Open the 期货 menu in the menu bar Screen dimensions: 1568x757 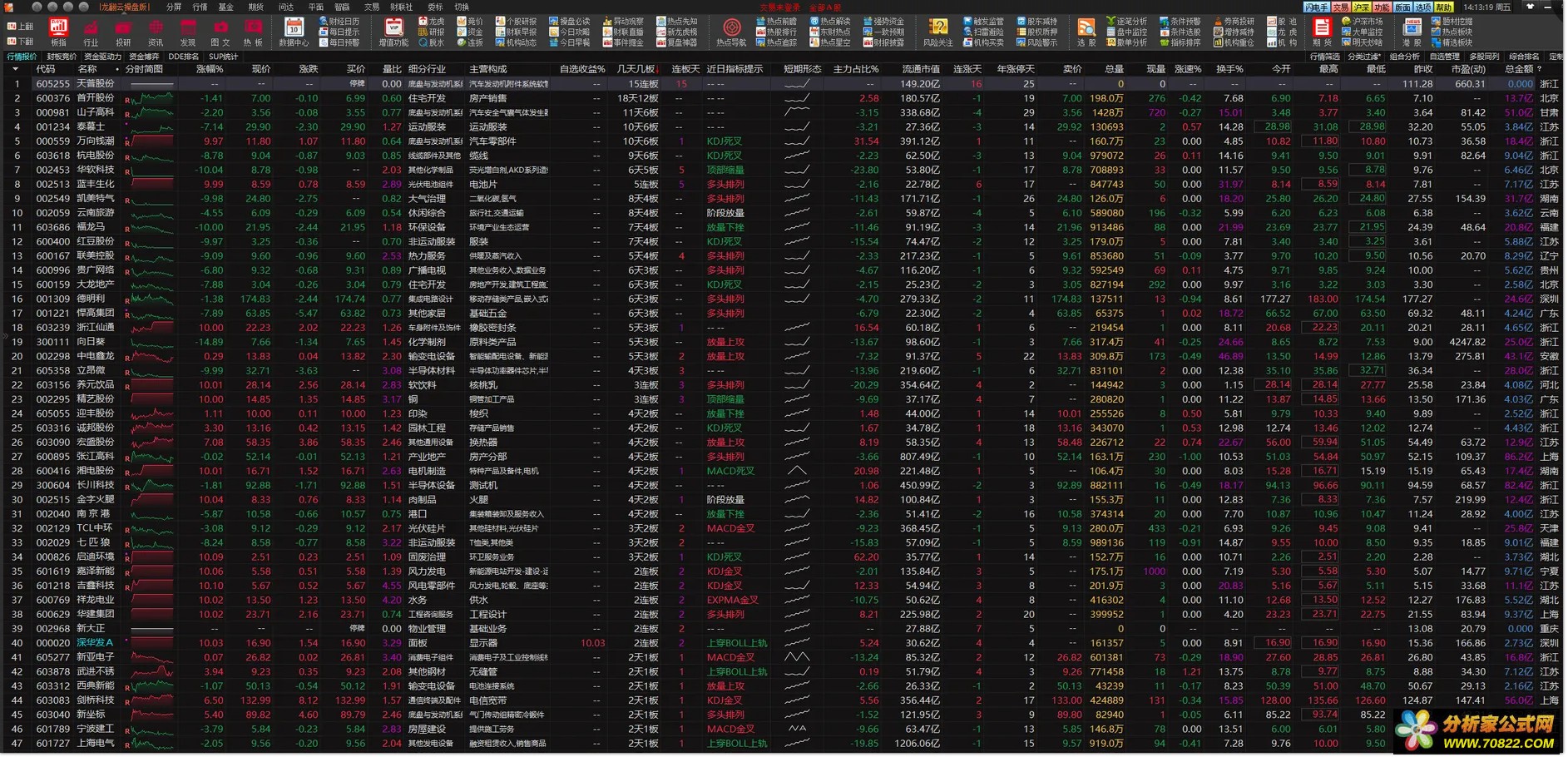click(x=255, y=7)
